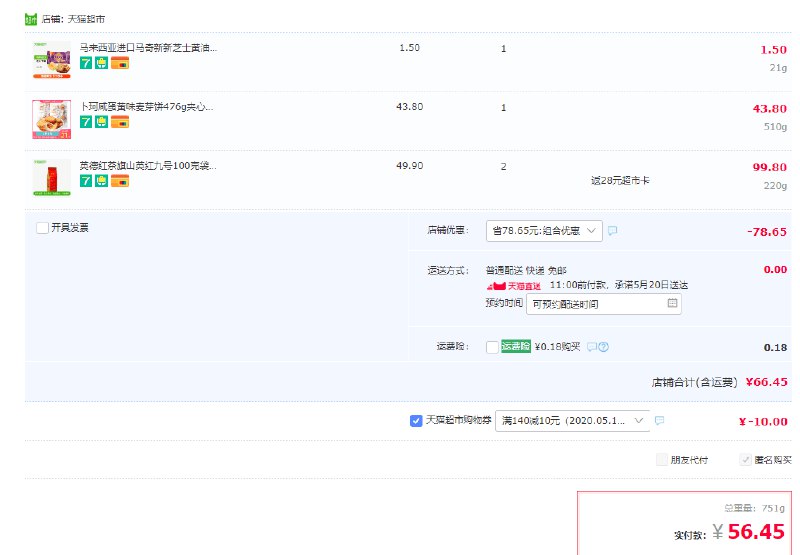Click the green shield icon under the biscuit item

point(102,63)
